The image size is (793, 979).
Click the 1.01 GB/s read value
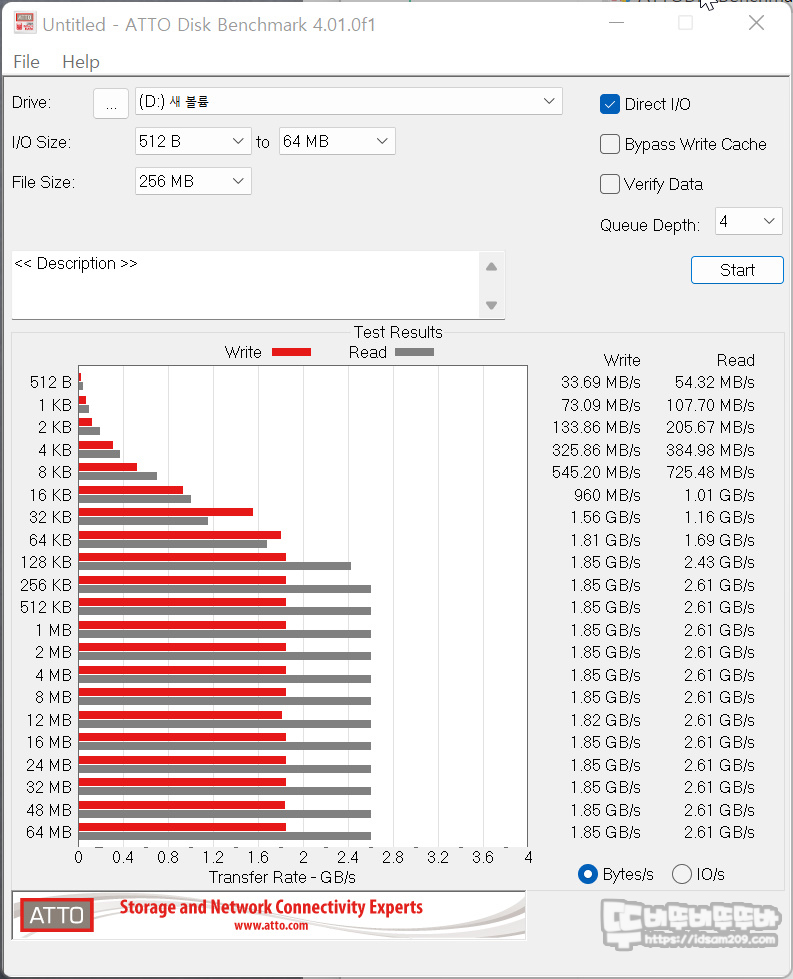point(719,495)
